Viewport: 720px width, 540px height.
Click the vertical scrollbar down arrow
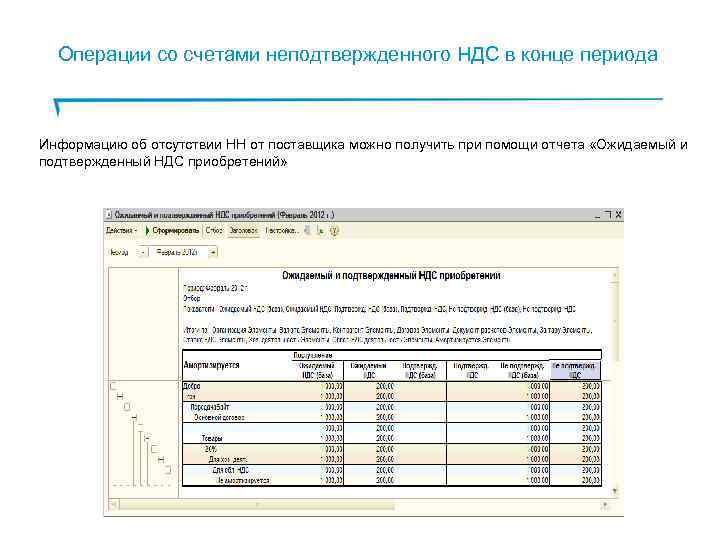coord(615,491)
